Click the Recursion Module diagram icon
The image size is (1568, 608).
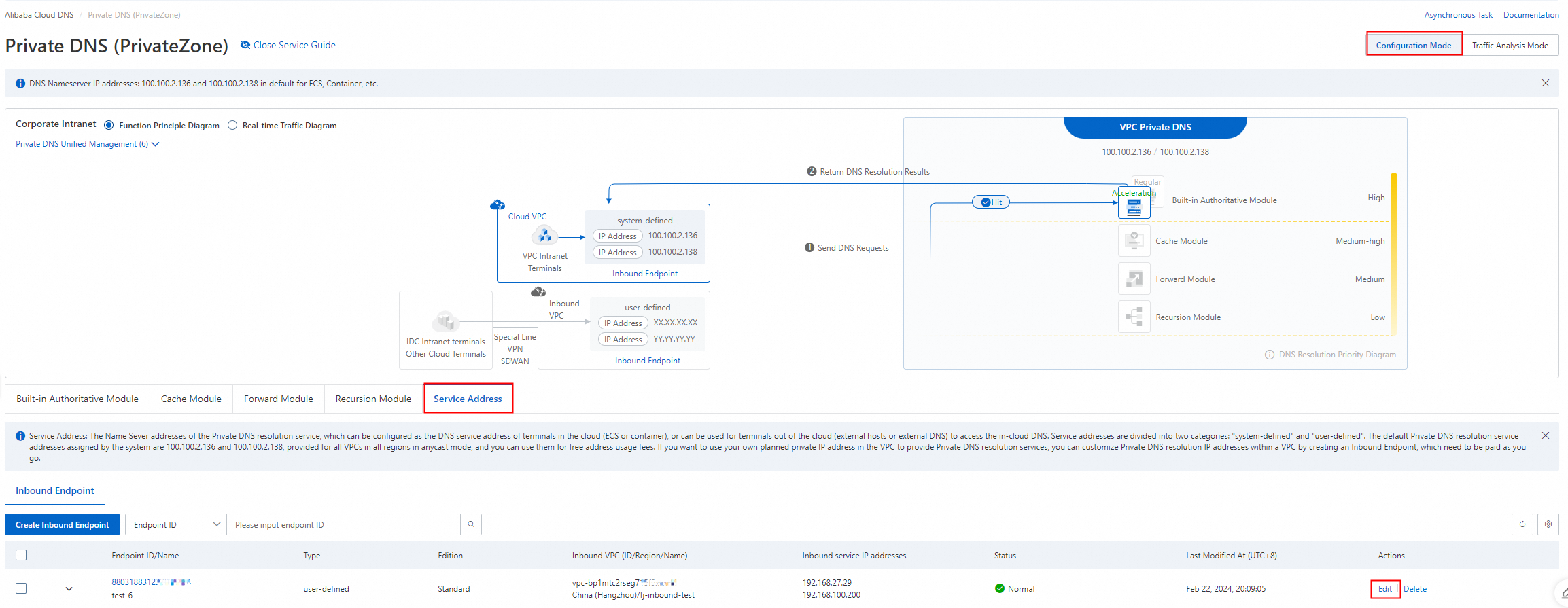click(1134, 317)
